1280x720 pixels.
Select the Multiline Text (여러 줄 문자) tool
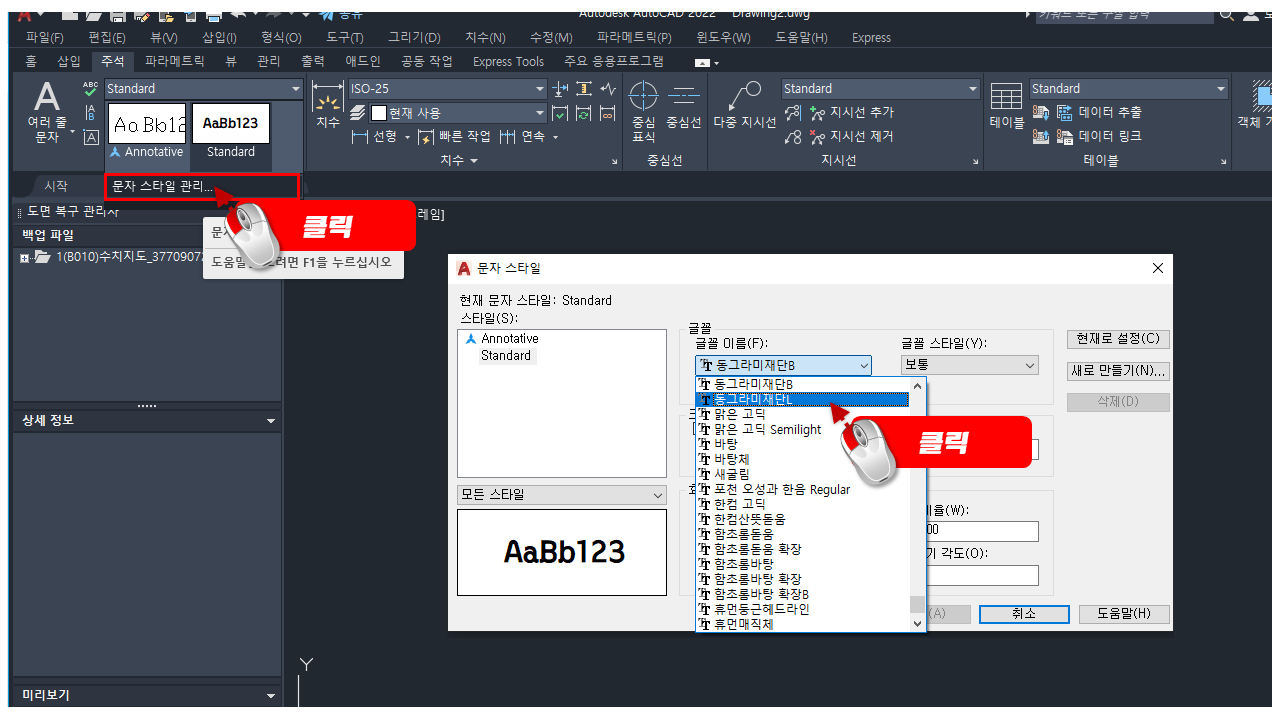pyautogui.click(x=47, y=112)
